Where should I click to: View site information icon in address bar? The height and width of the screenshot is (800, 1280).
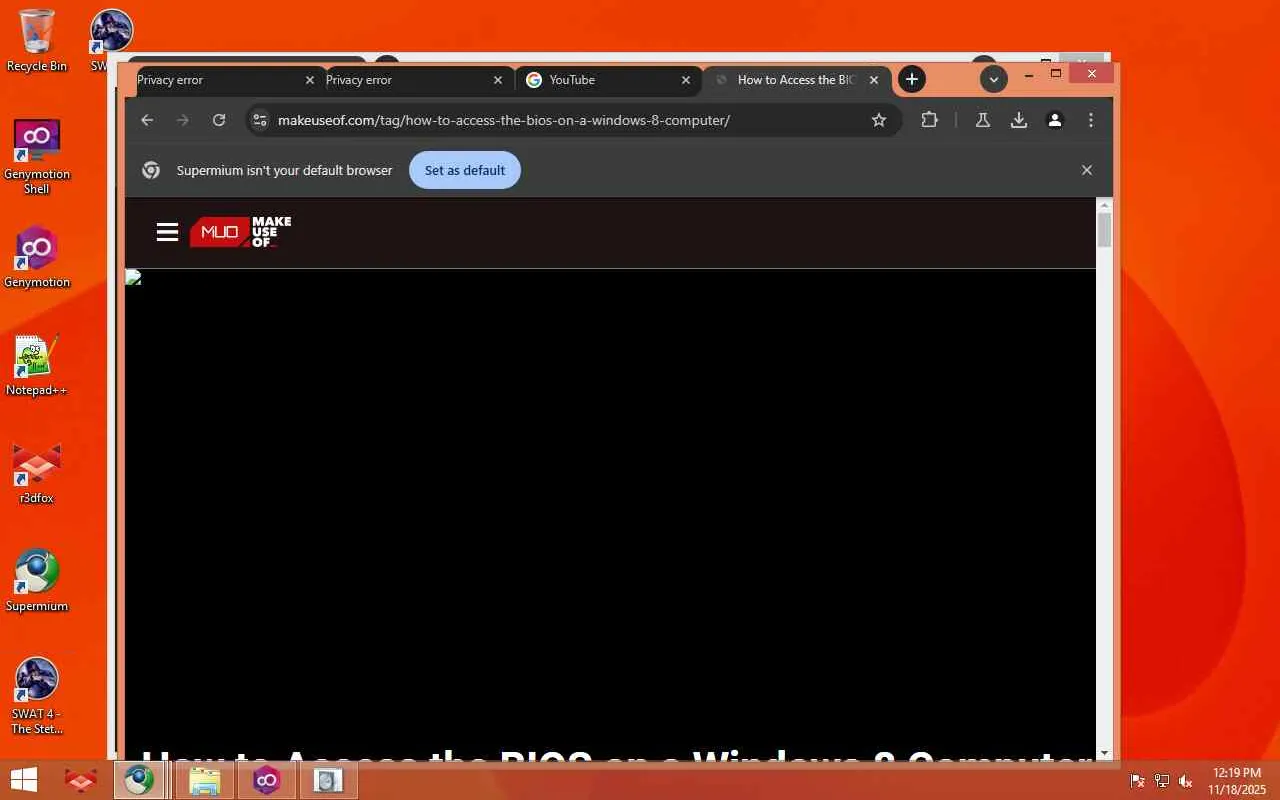[260, 120]
